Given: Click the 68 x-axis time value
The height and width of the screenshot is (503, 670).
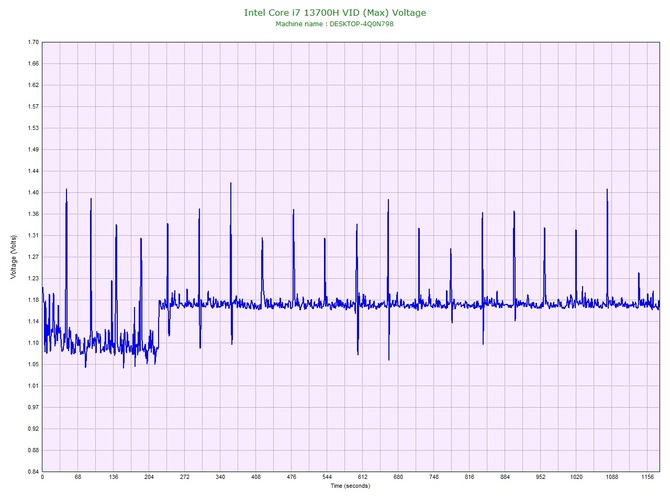Looking at the screenshot, I should coord(78,477).
